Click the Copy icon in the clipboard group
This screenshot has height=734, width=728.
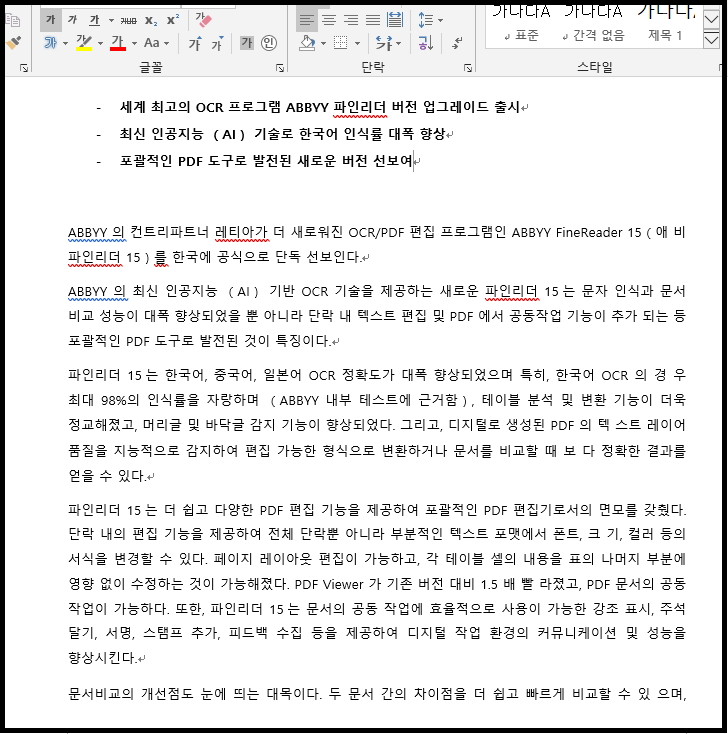click(13, 20)
